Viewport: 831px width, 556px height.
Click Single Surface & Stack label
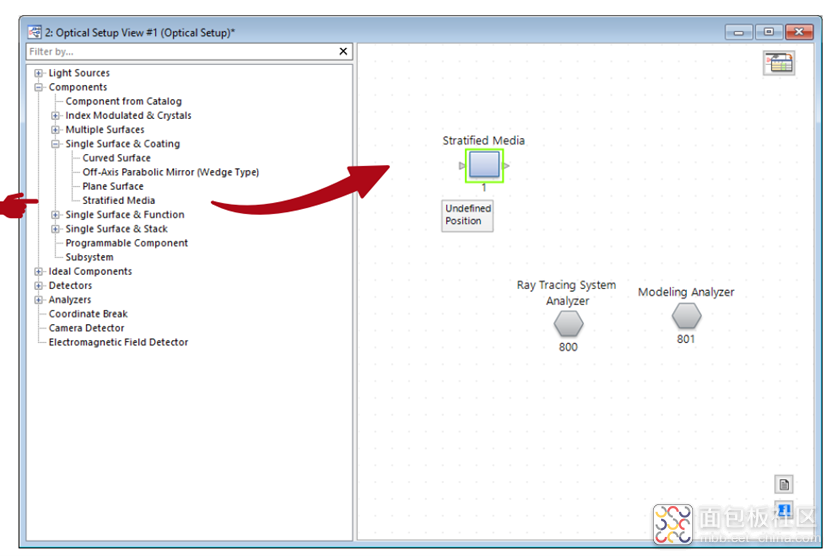[x=117, y=229]
